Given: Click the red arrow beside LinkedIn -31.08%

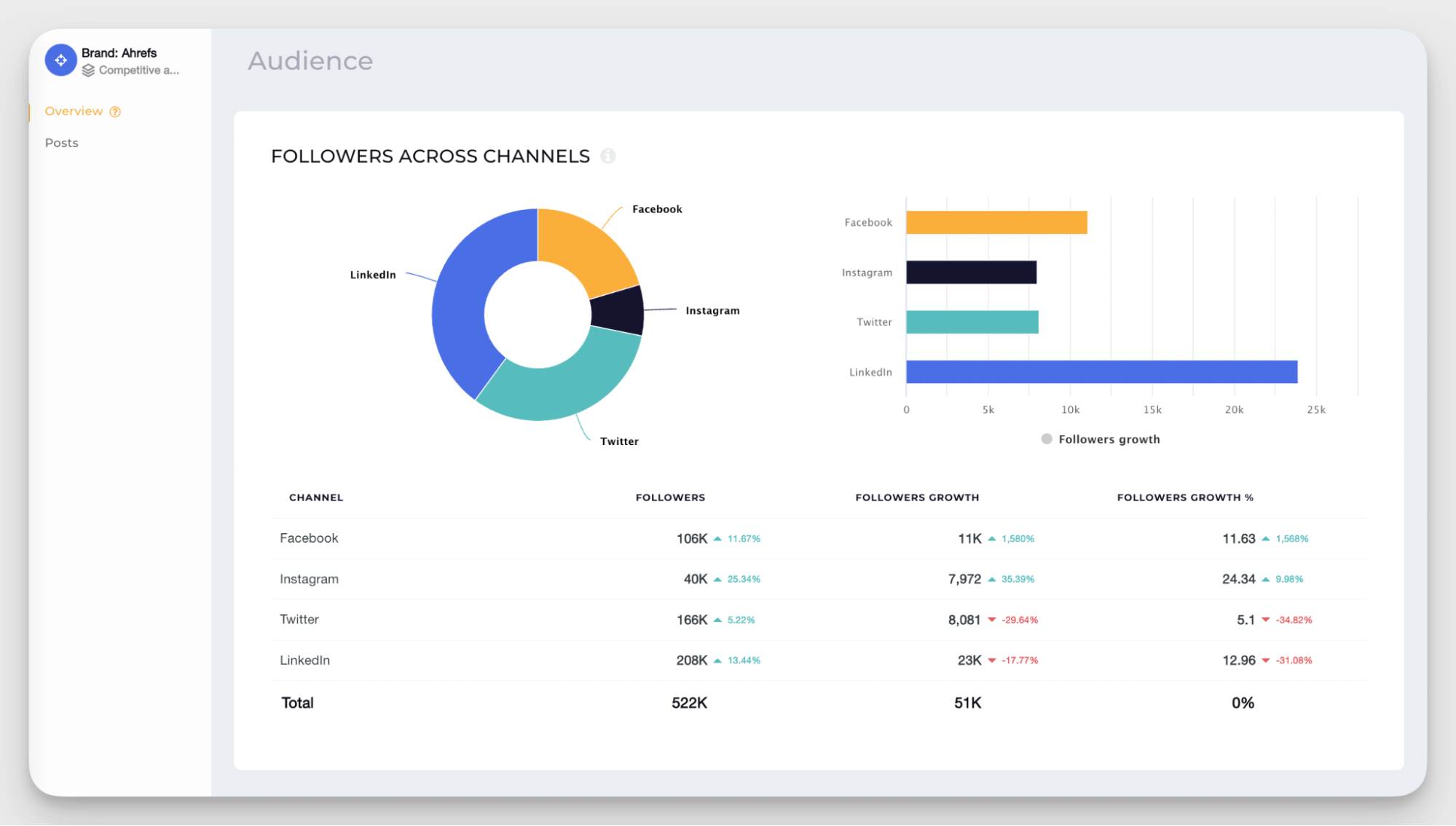Looking at the screenshot, I should pos(1266,660).
